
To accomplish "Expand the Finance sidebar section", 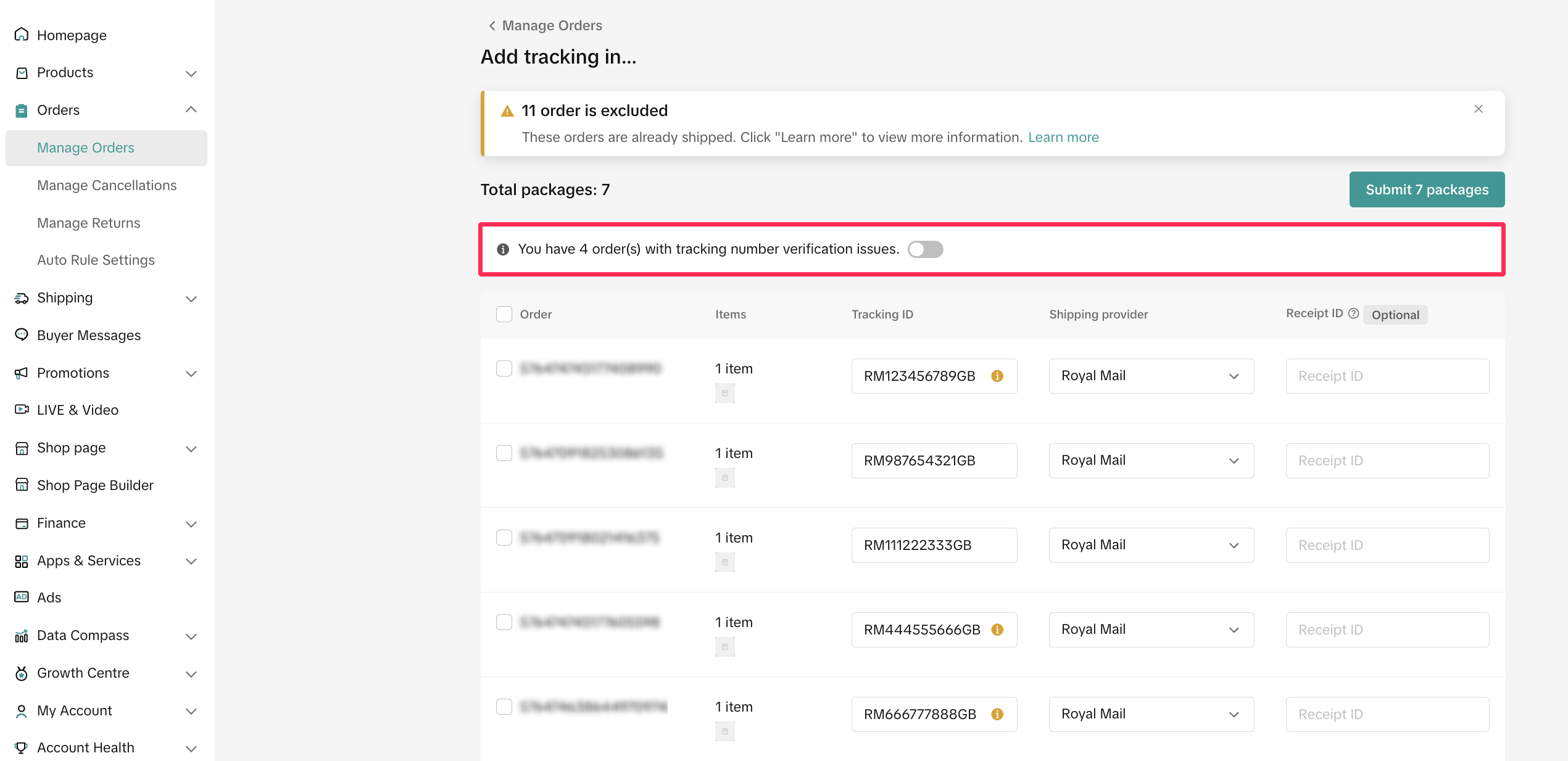I will pyautogui.click(x=191, y=523).
